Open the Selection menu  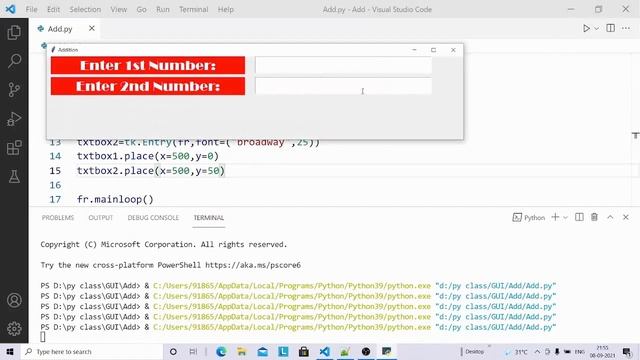(x=85, y=9)
